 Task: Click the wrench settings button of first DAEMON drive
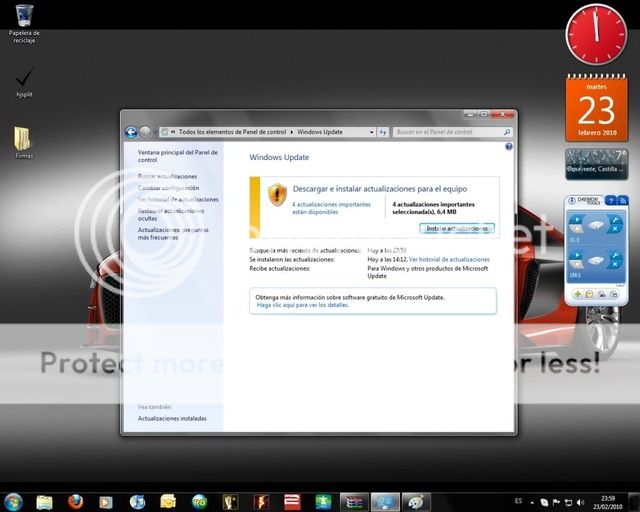coord(615,220)
